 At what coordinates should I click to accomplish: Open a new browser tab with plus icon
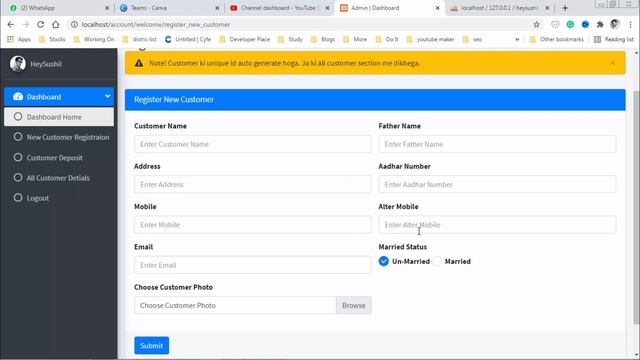tap(565, 8)
